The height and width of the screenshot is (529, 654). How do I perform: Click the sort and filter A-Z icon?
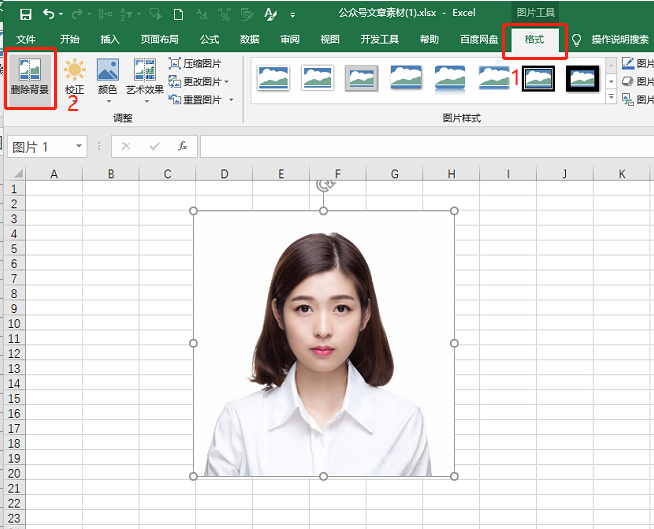coord(126,15)
